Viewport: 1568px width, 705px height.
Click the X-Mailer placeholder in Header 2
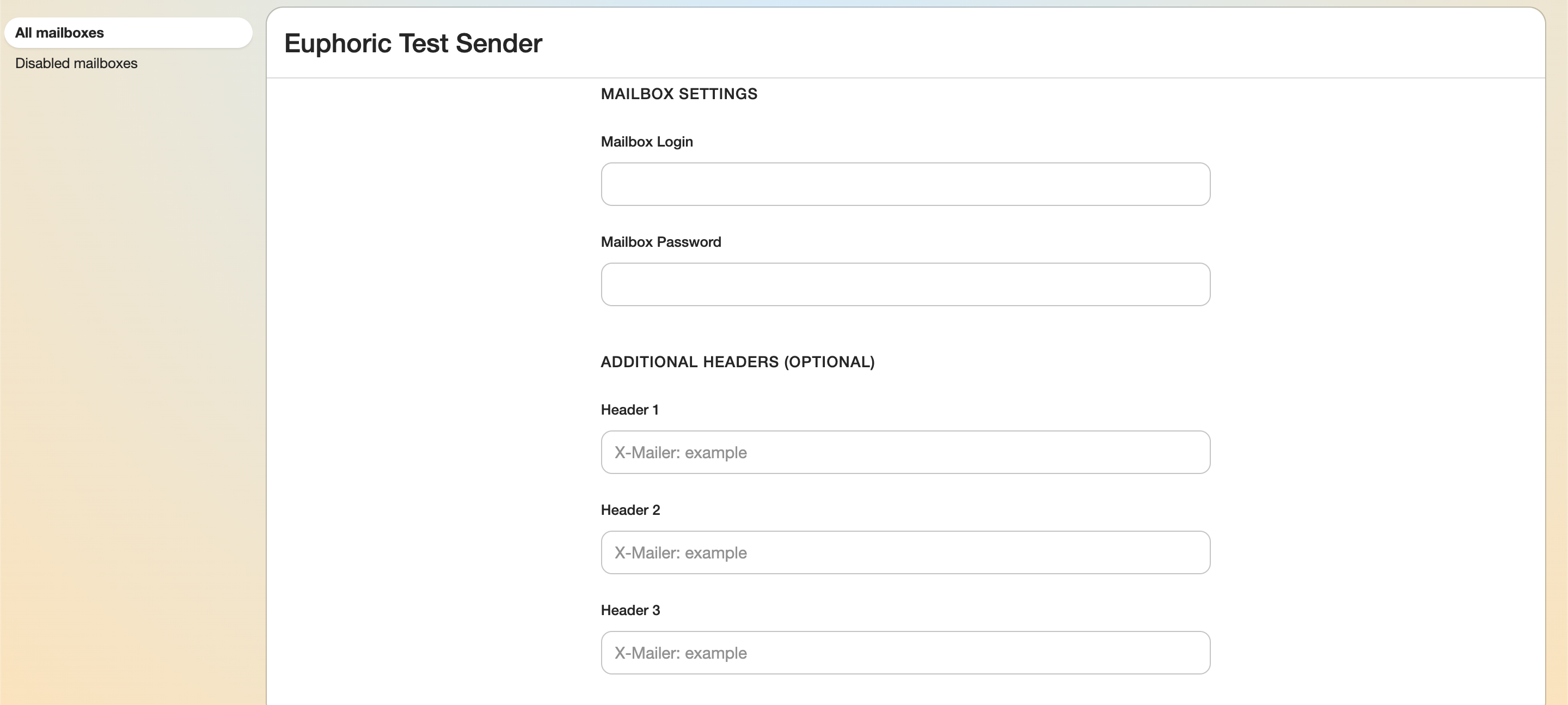tap(680, 552)
